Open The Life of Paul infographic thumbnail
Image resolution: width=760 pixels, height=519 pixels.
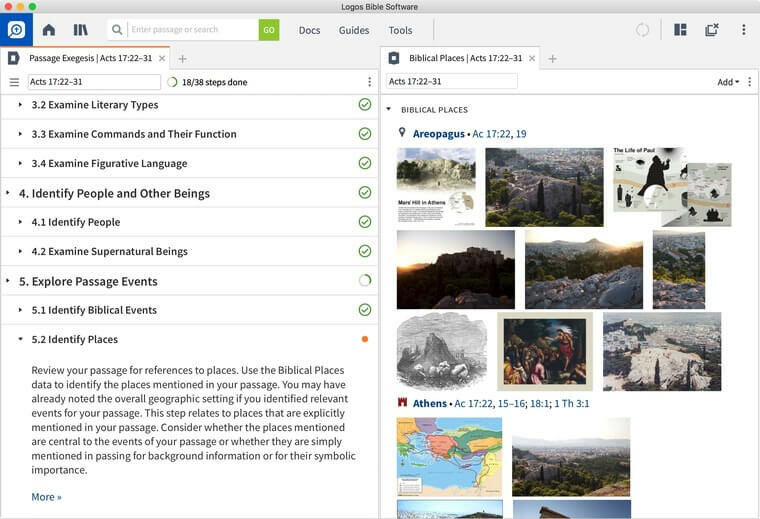click(x=672, y=187)
